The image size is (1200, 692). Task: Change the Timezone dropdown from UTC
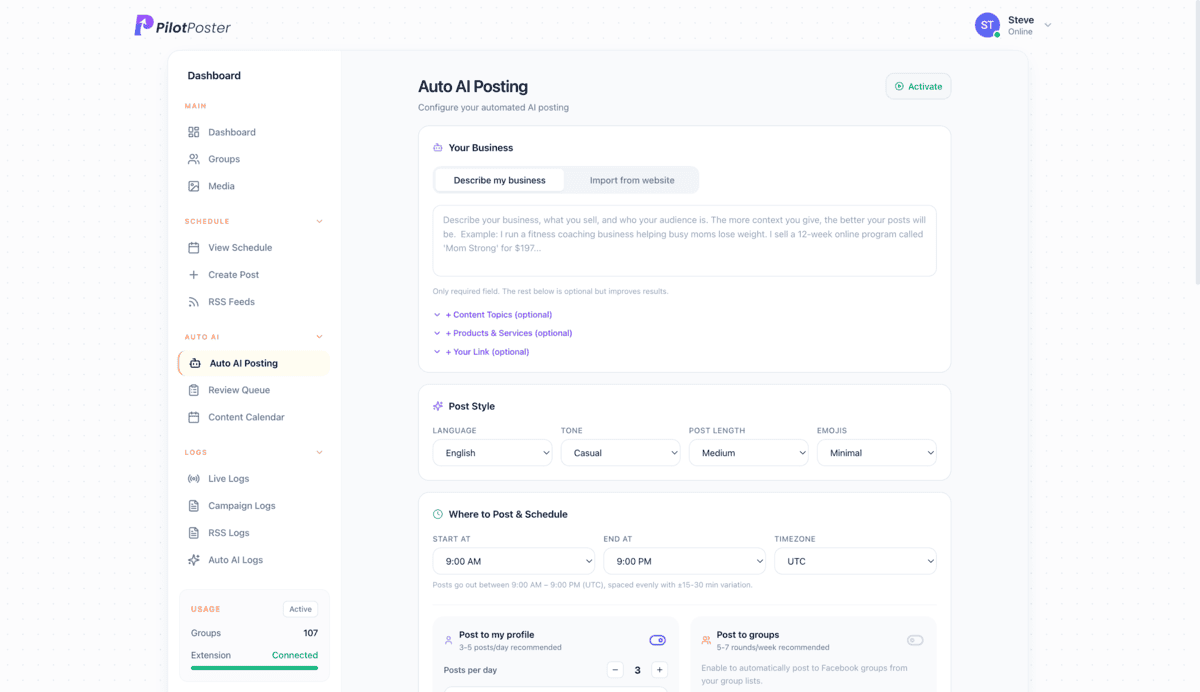coord(855,561)
